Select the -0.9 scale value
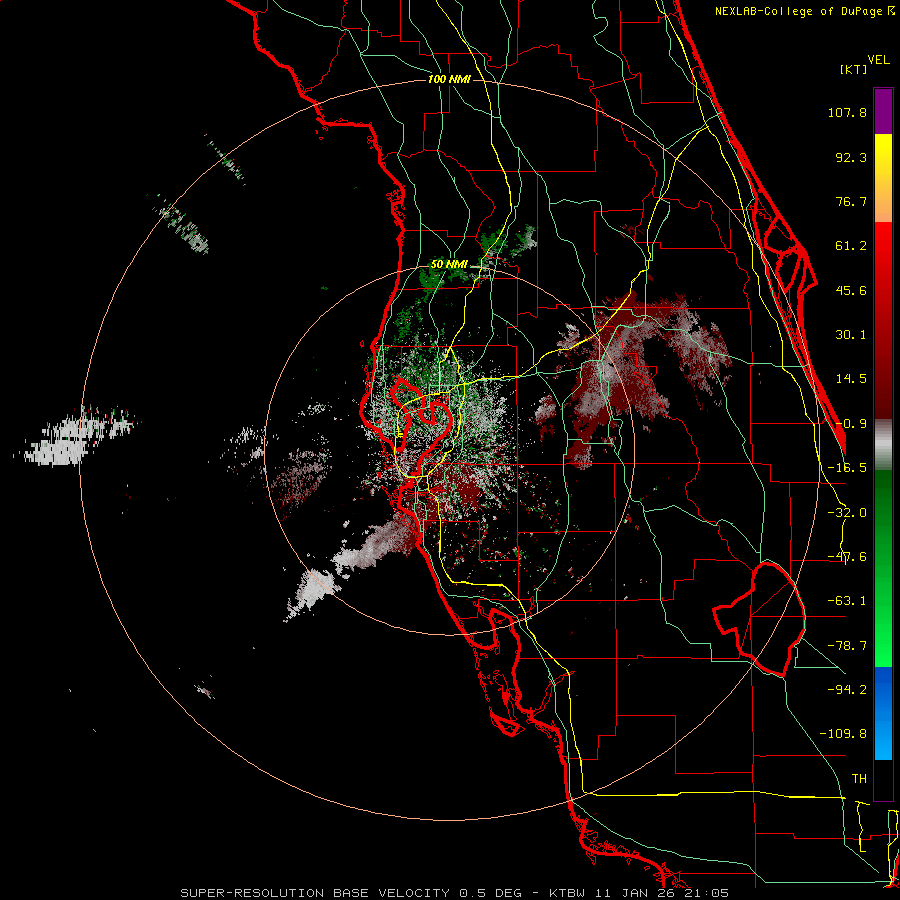 click(x=851, y=424)
